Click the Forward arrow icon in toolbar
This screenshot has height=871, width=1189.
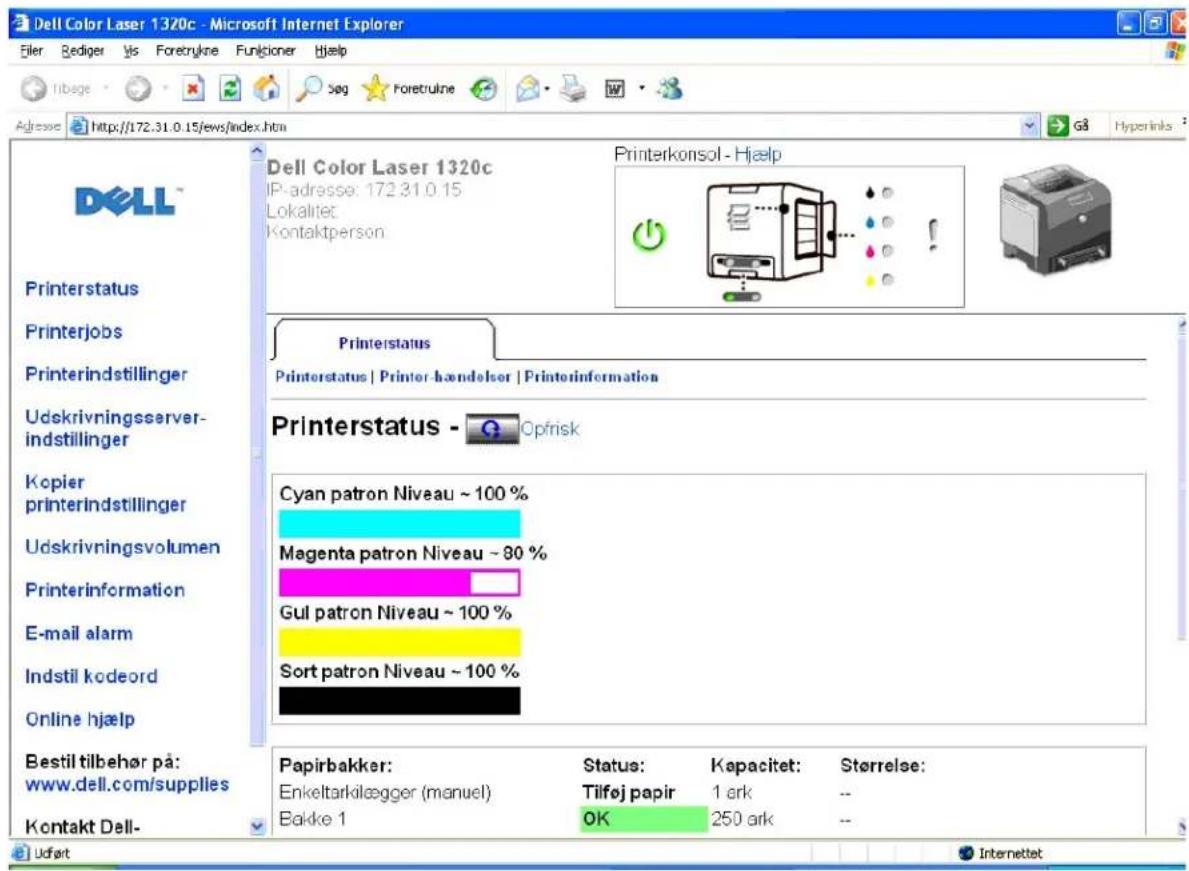(x=137, y=89)
